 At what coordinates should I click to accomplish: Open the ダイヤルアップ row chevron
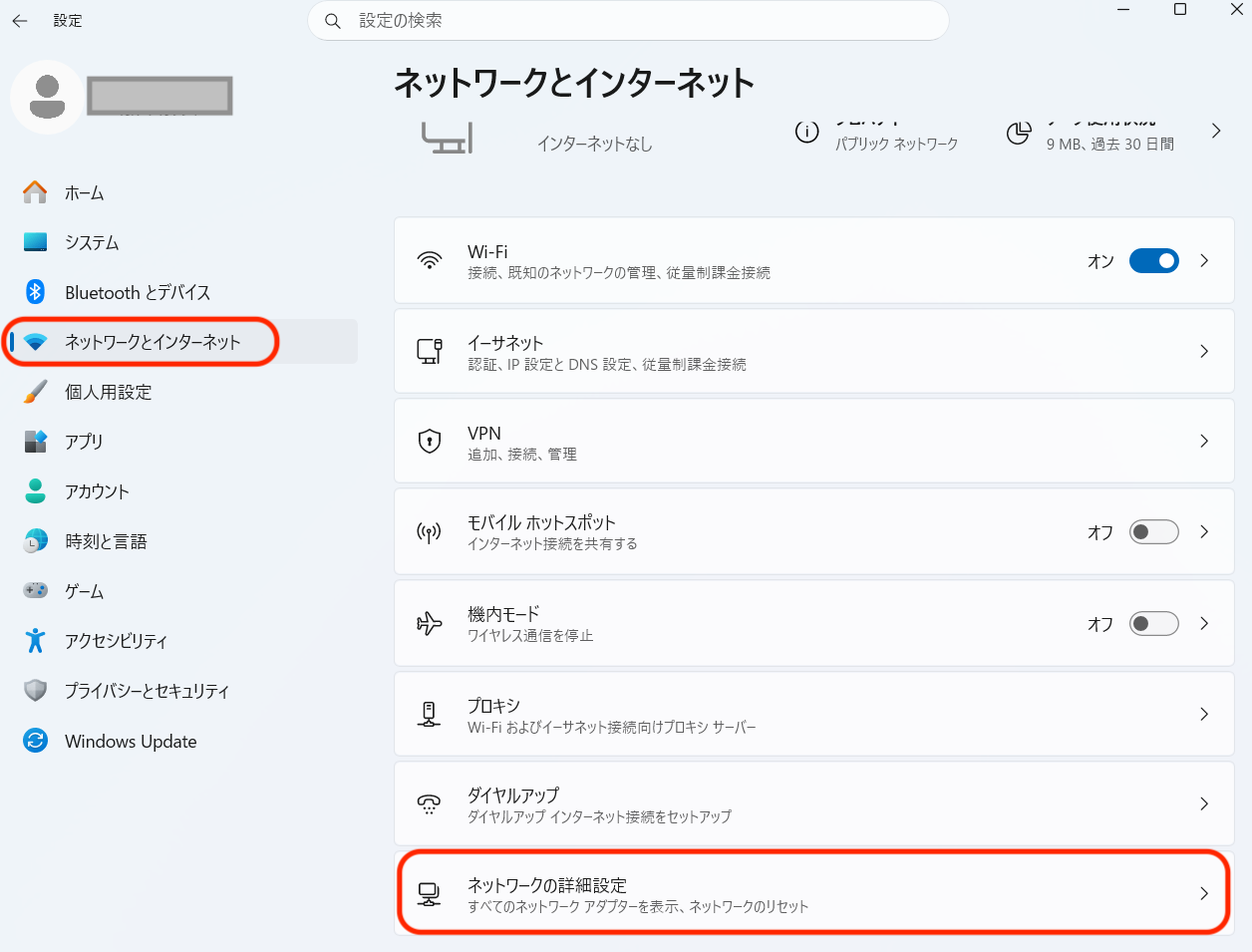(1204, 804)
